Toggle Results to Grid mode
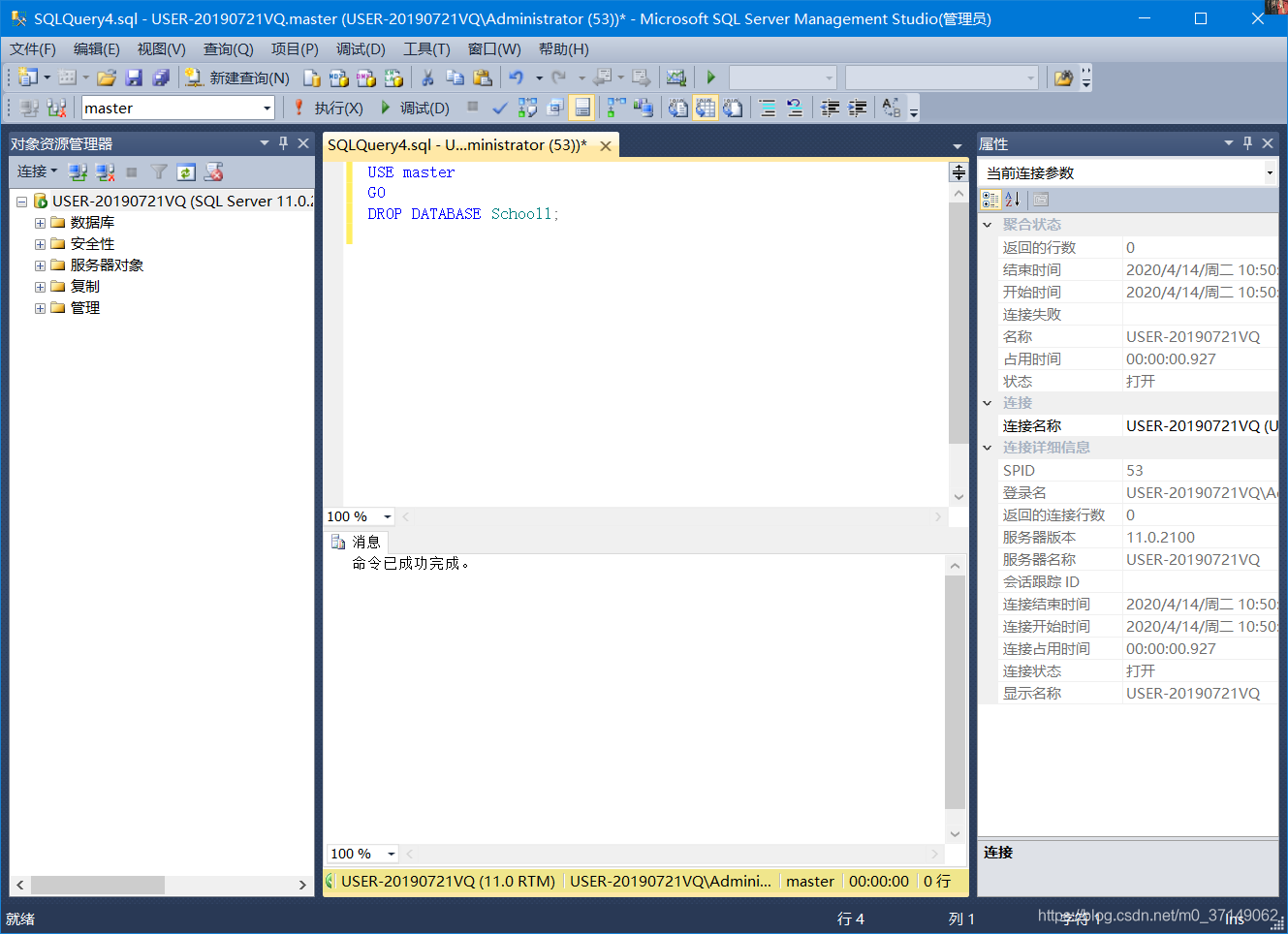 706,108
